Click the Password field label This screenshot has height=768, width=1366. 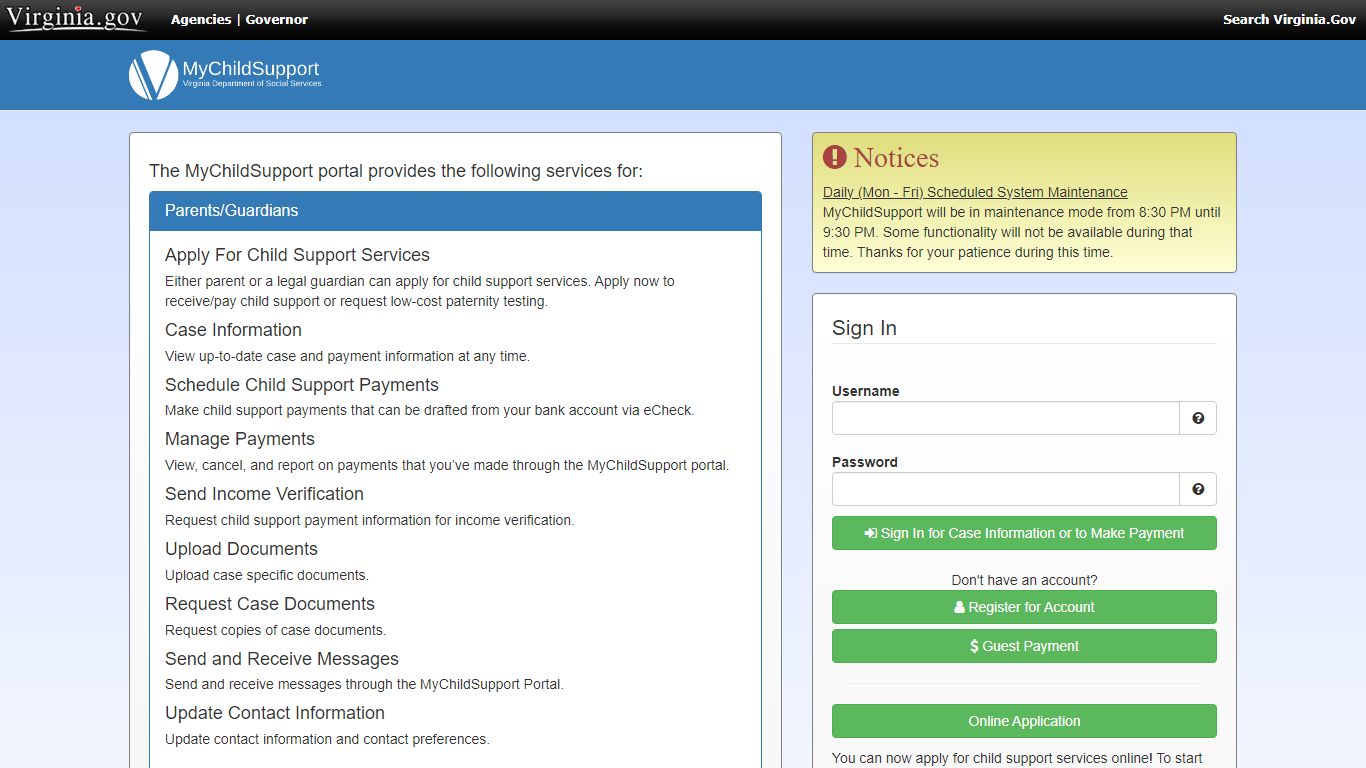click(865, 462)
